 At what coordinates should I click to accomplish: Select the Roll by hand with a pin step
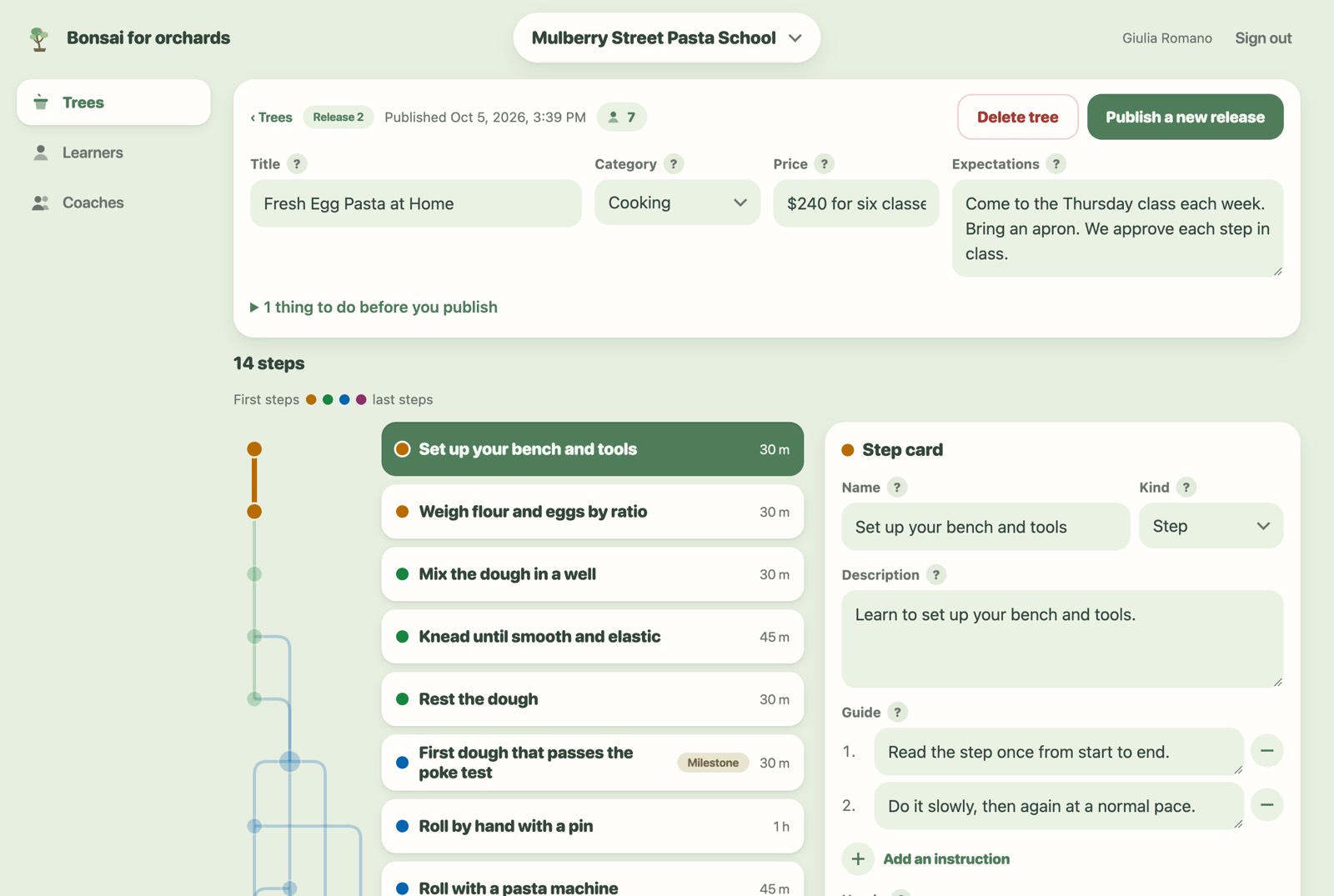click(x=593, y=826)
